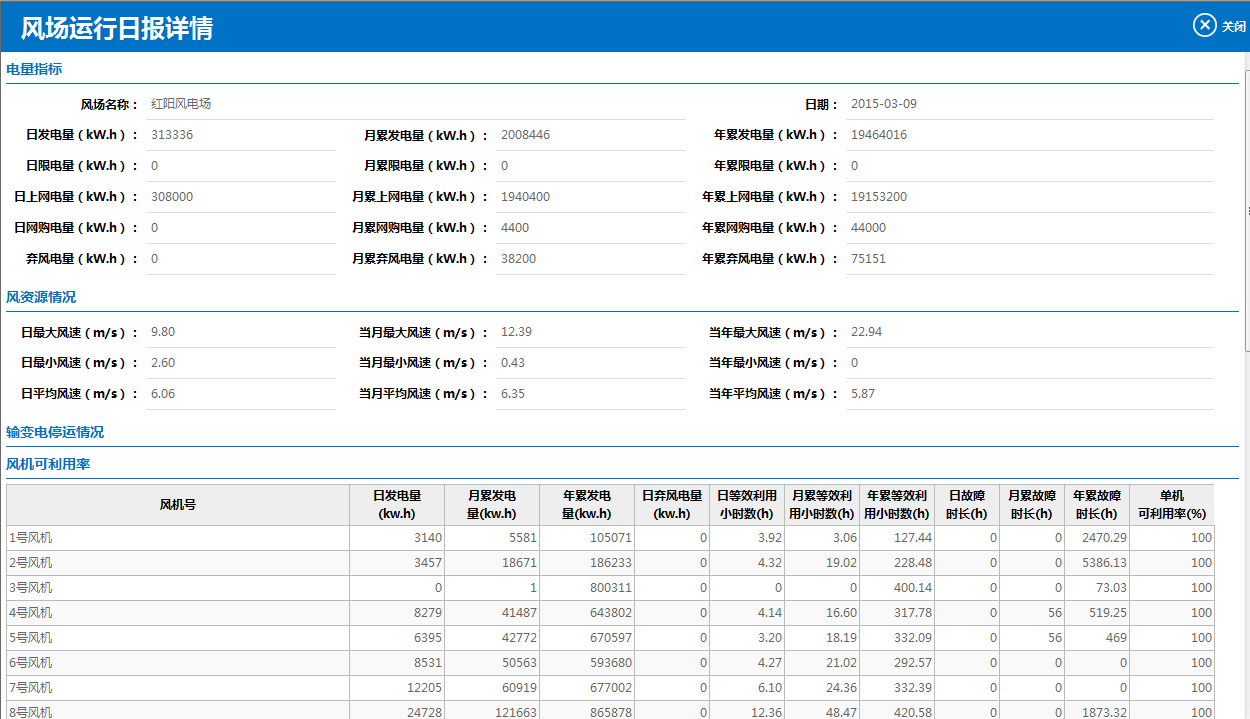
Task: Sort by 单机可利用率(%) column header
Action: [x=1171, y=505]
